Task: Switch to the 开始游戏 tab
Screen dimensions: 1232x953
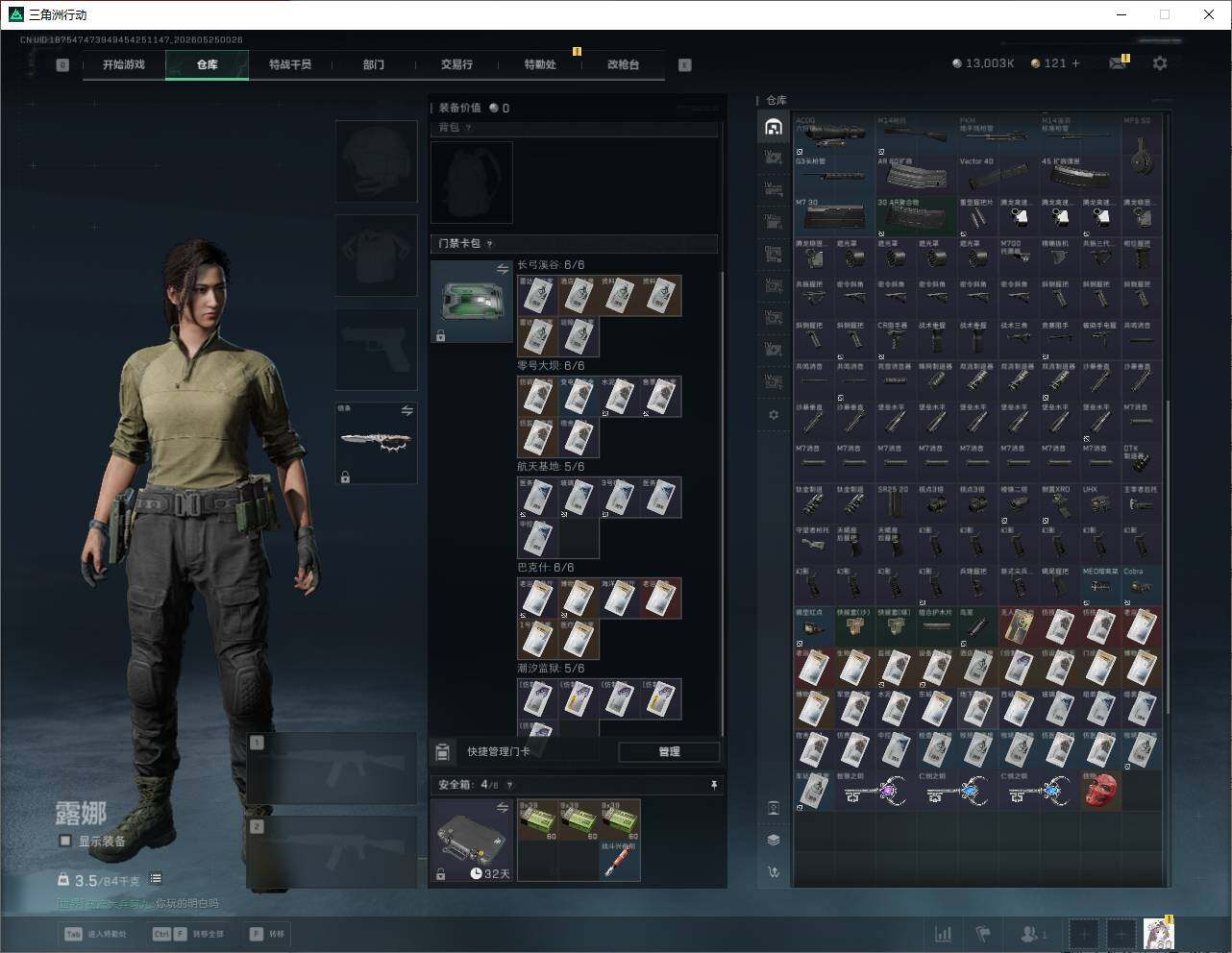Action: (x=124, y=64)
